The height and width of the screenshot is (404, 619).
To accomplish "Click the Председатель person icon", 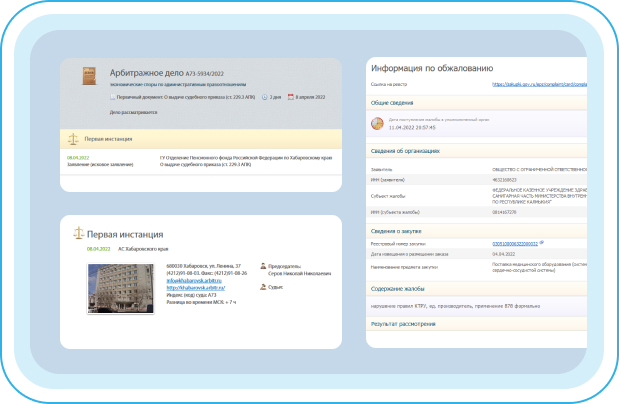I will (263, 266).
